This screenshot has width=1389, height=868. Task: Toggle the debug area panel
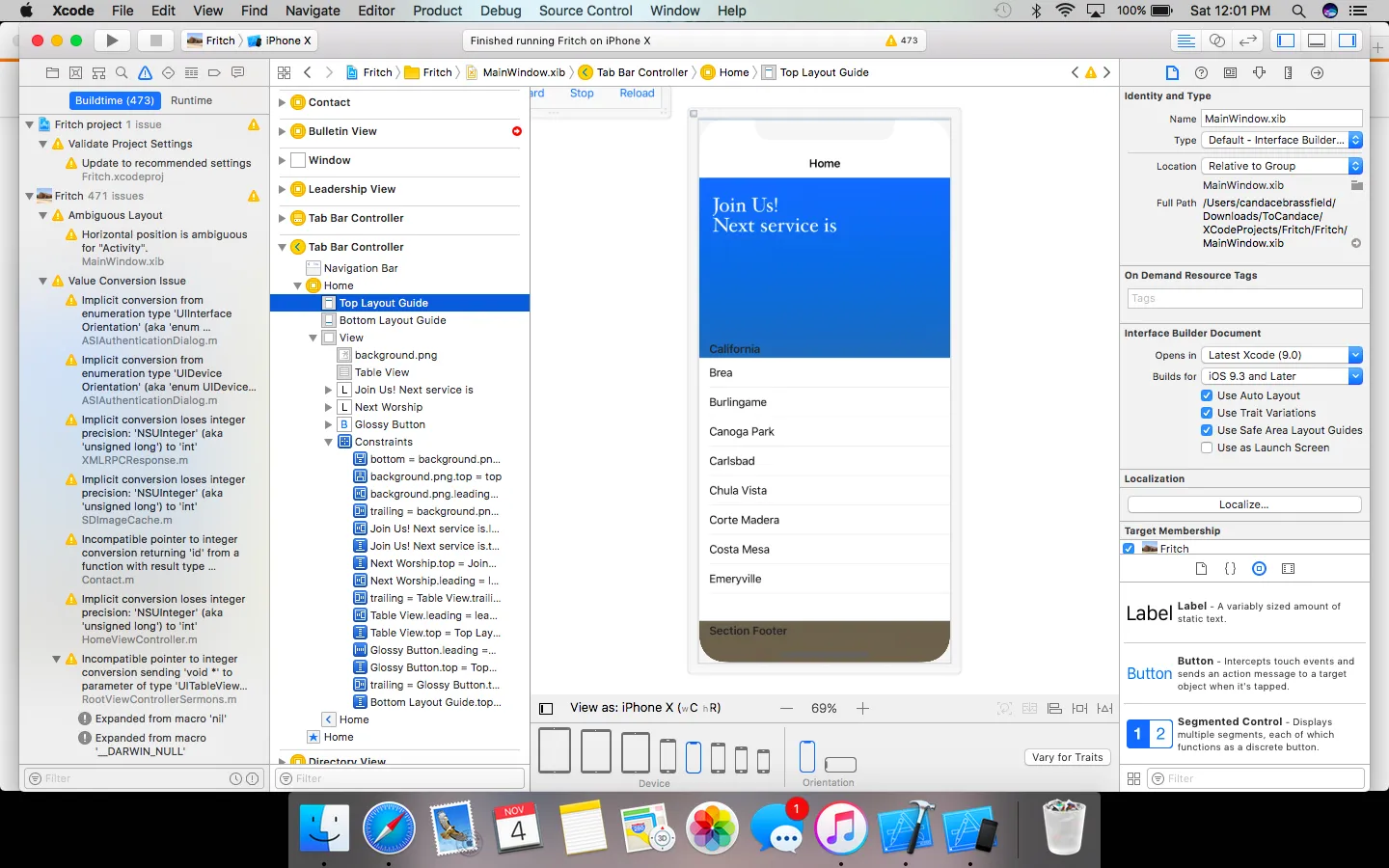pyautogui.click(x=1317, y=41)
